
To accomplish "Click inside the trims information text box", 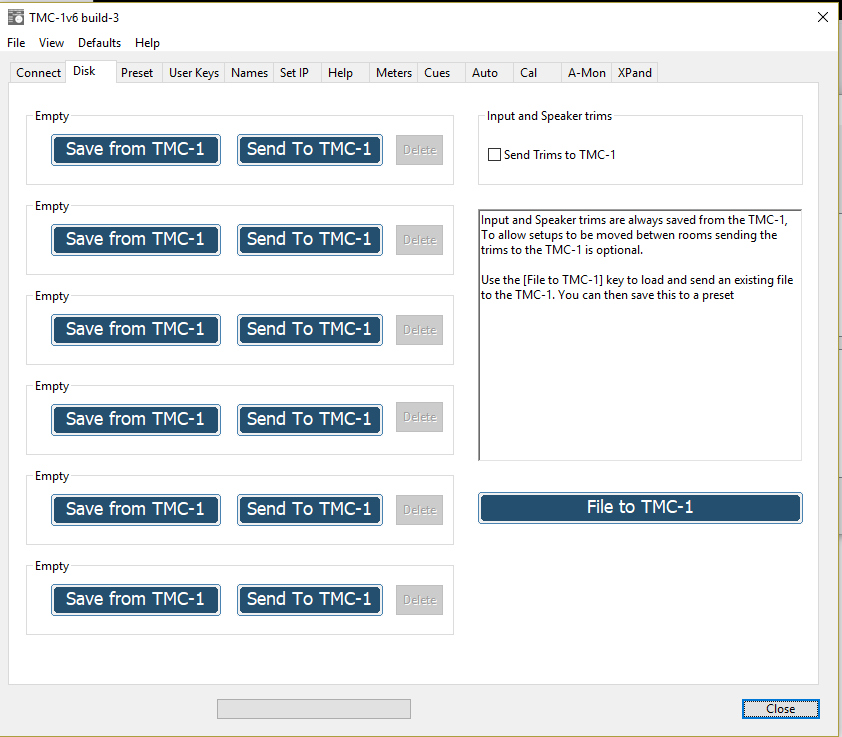I will (640, 335).
